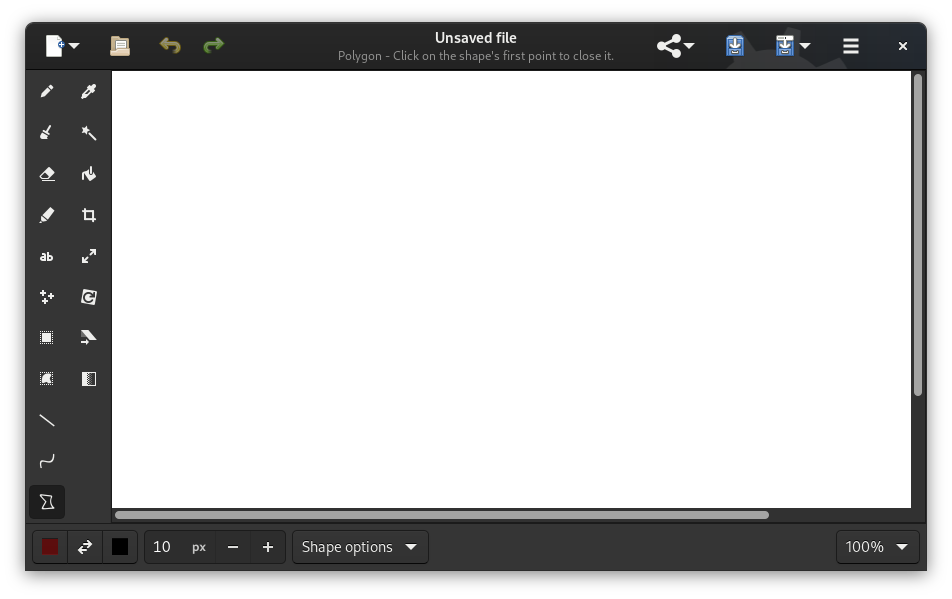Image resolution: width=952 pixels, height=599 pixels.
Task: Select the Scale tool with diagonal arrows
Action: [89, 256]
